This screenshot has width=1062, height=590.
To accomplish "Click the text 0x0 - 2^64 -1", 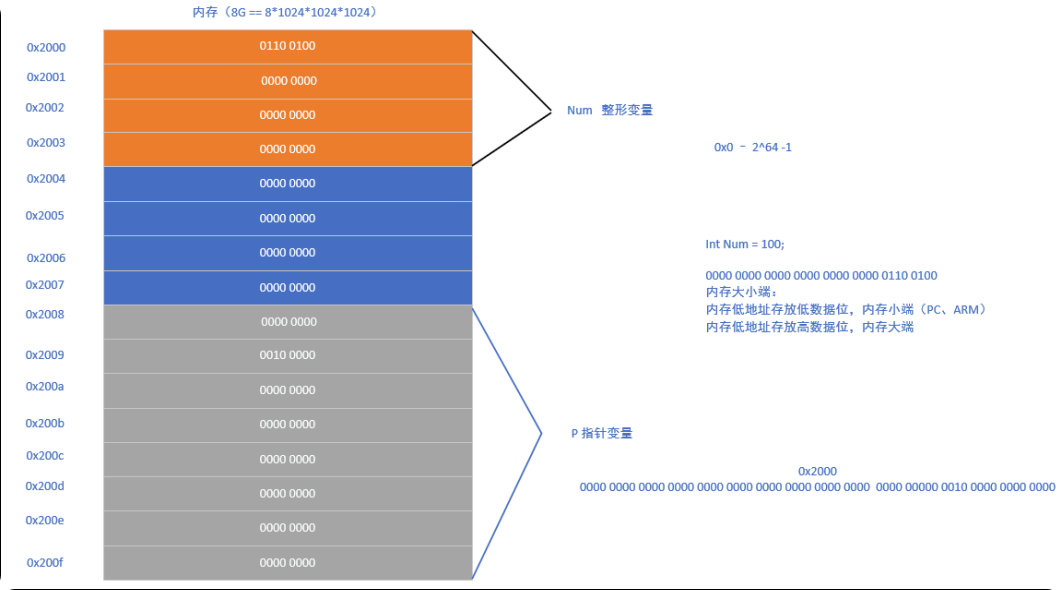I will (x=752, y=148).
